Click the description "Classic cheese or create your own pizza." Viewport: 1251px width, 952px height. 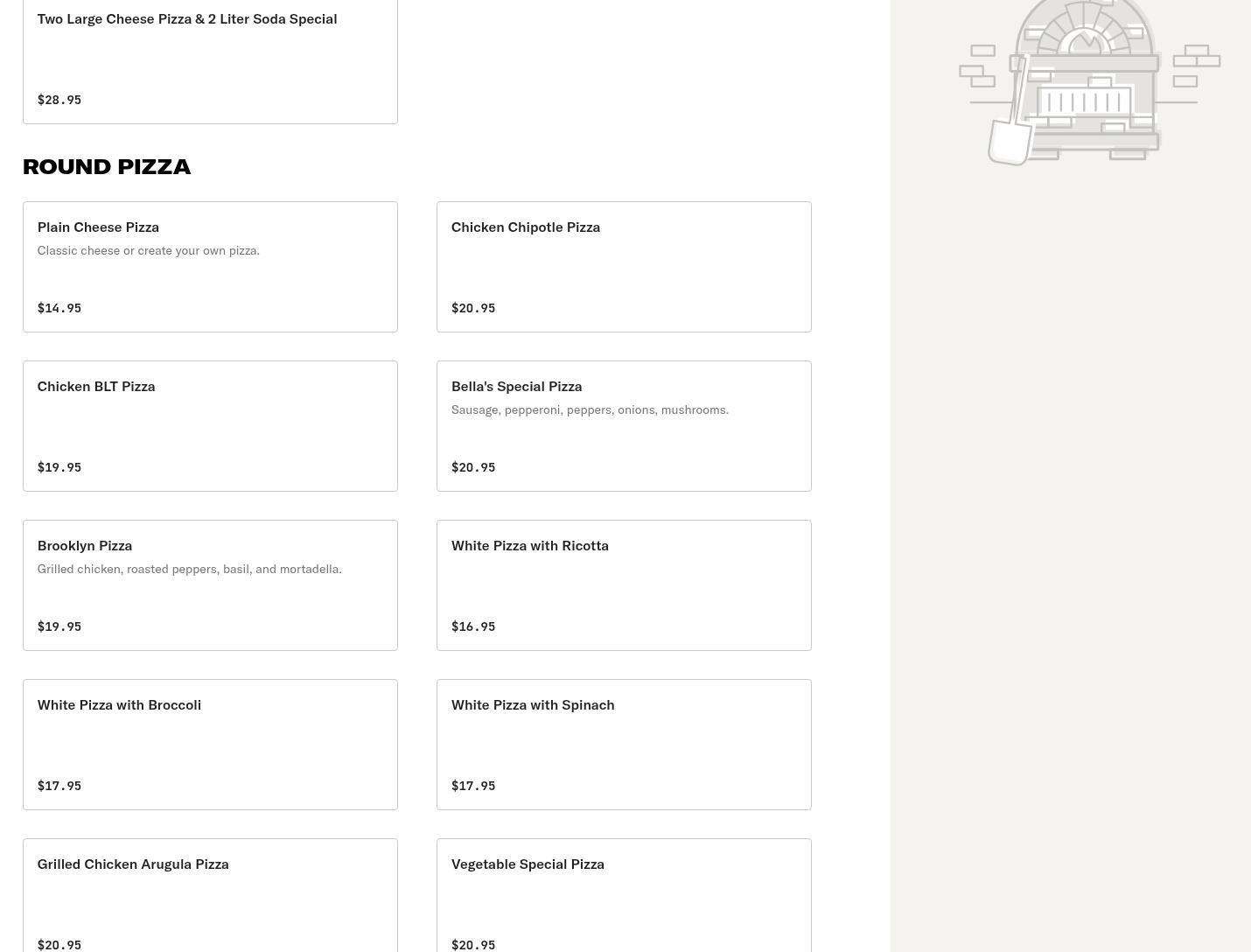pos(149,250)
